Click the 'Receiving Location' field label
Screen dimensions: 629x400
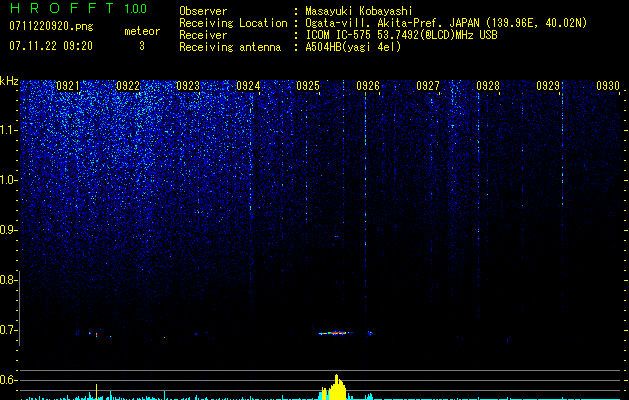click(x=233, y=23)
